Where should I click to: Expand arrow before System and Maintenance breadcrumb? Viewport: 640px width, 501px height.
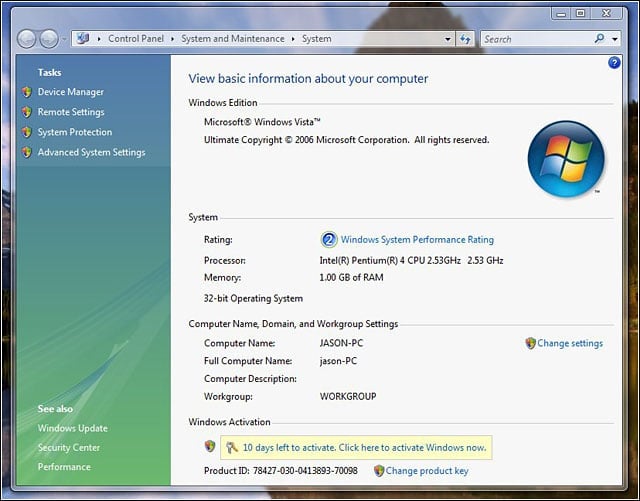[x=172, y=39]
